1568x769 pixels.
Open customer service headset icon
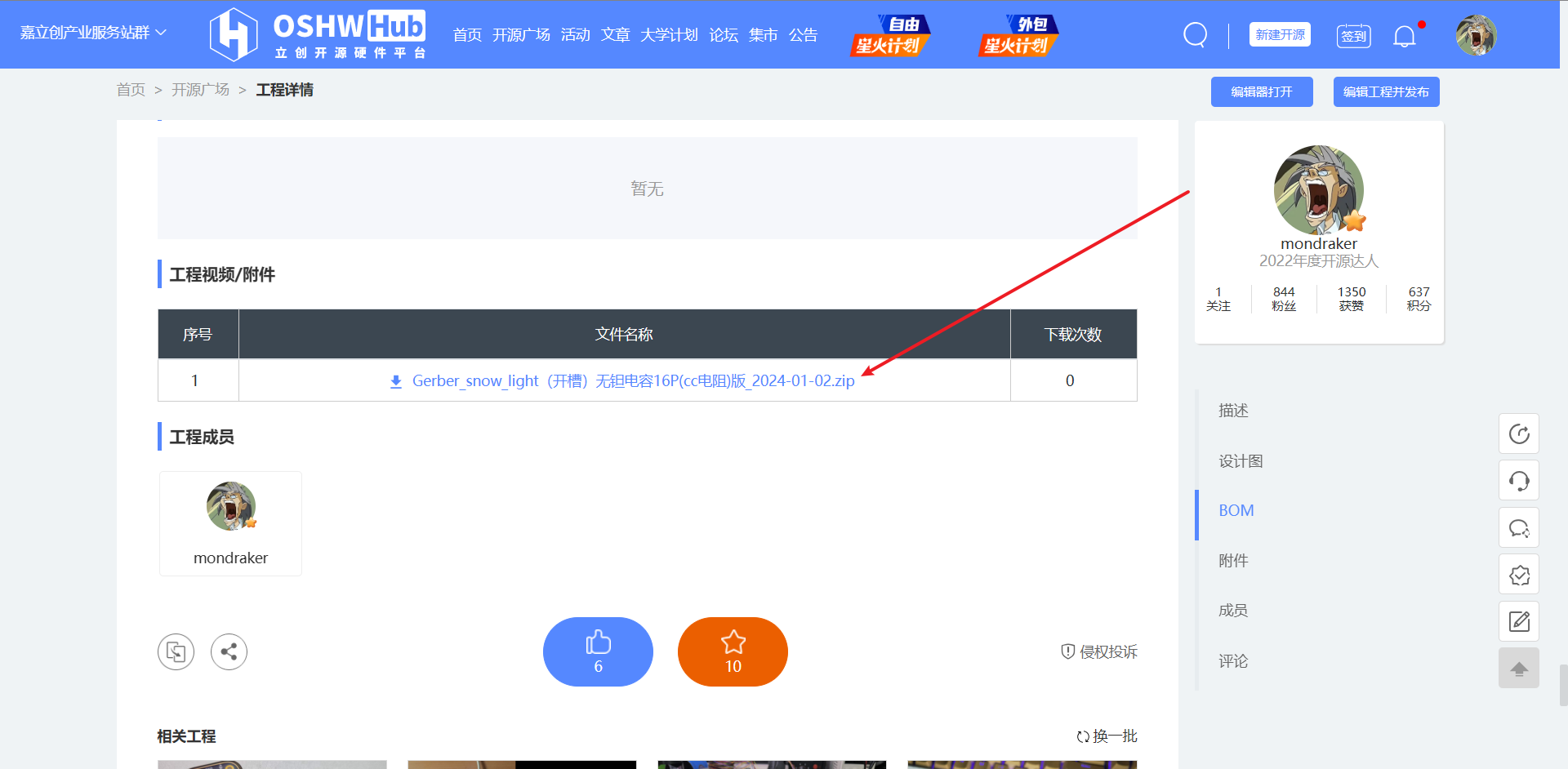tap(1519, 480)
